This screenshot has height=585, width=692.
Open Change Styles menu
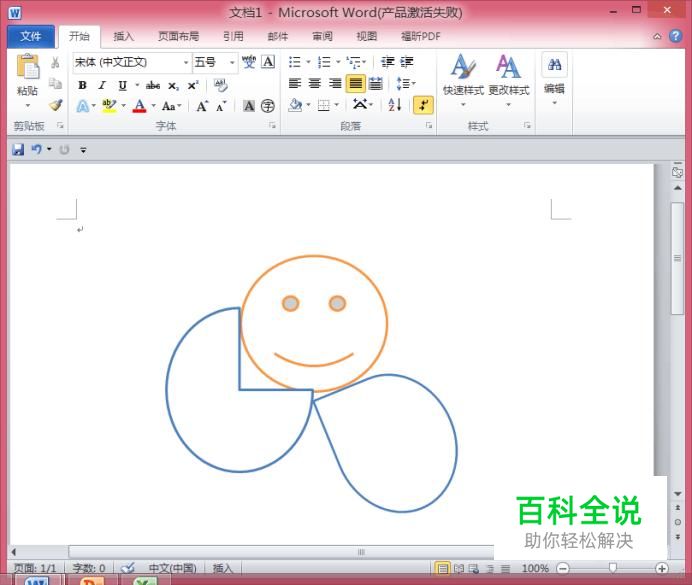click(x=508, y=79)
